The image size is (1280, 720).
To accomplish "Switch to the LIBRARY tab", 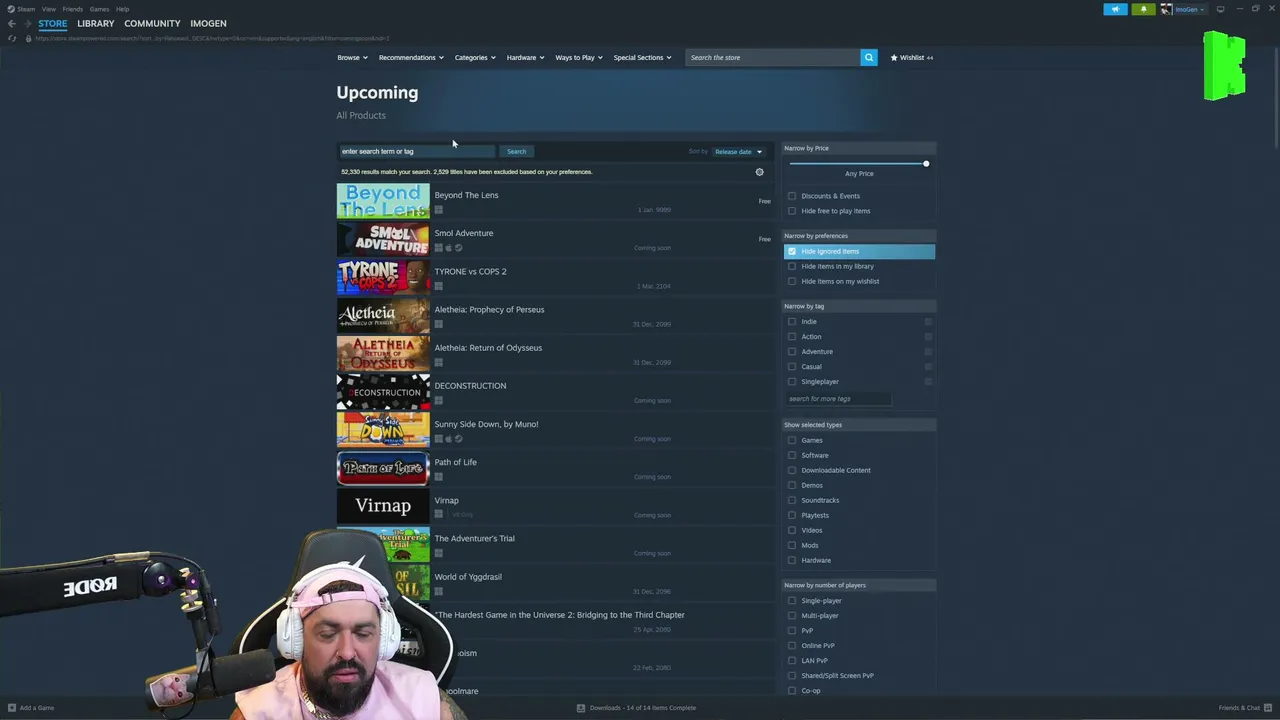I will 96,23.
